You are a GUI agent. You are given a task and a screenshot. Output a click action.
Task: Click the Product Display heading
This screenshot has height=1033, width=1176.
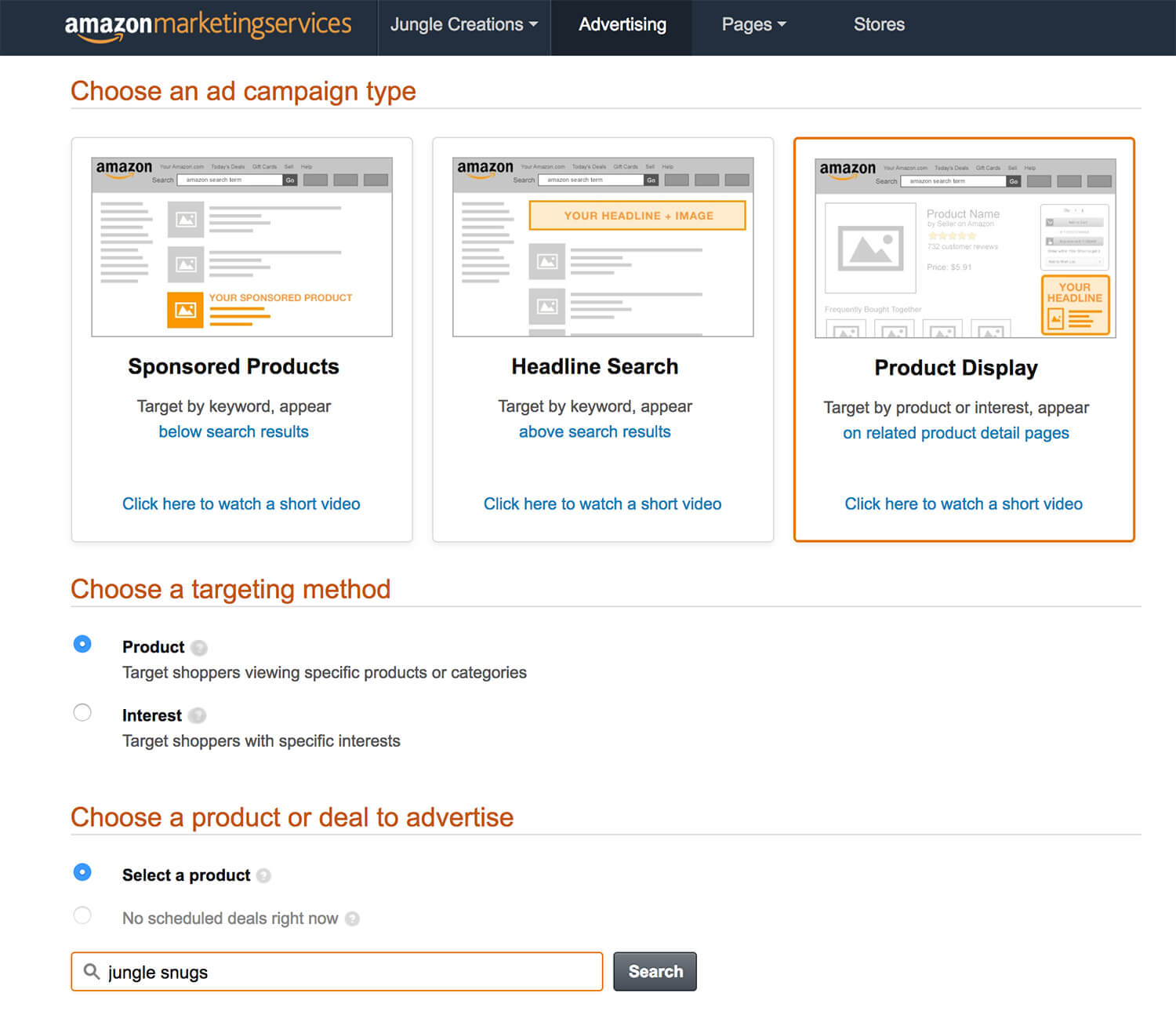click(x=956, y=368)
